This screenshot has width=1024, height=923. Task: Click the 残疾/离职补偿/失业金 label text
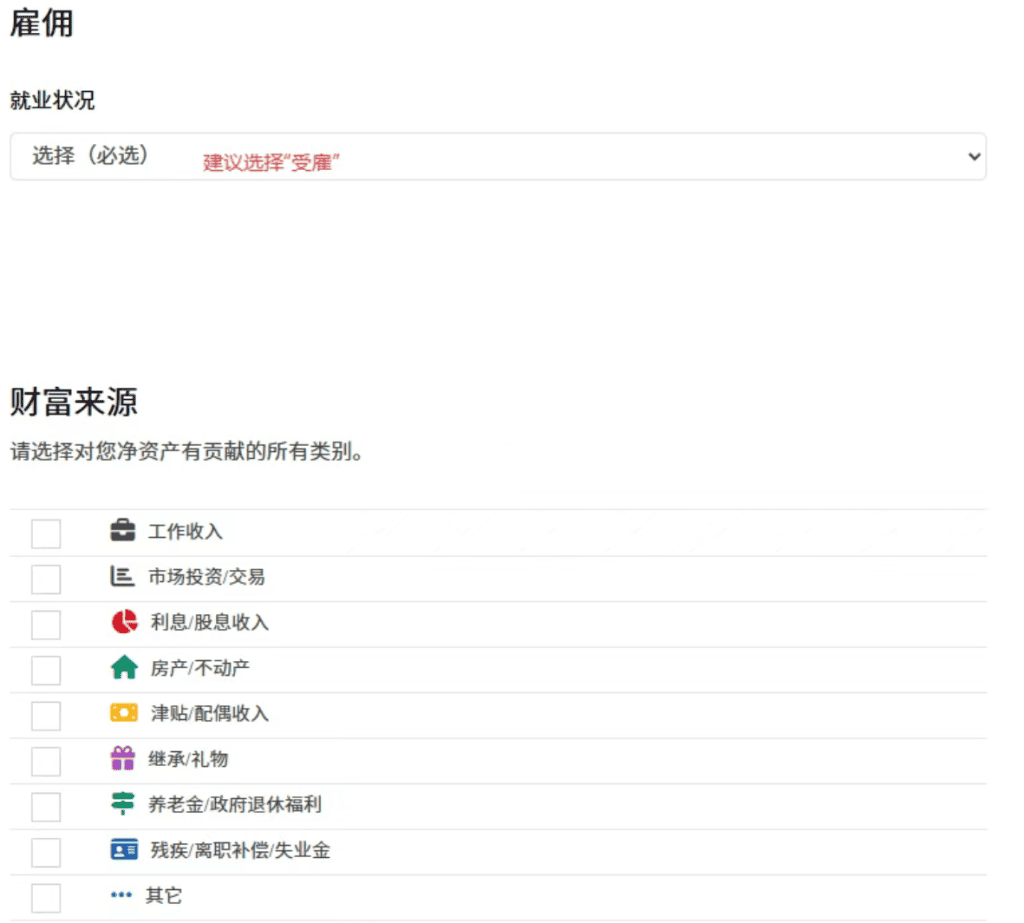(240, 850)
